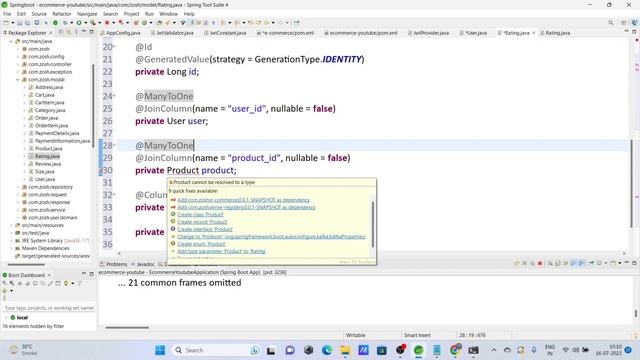Collapse the code fold at line 32
The image size is (640, 360).
(115, 194)
